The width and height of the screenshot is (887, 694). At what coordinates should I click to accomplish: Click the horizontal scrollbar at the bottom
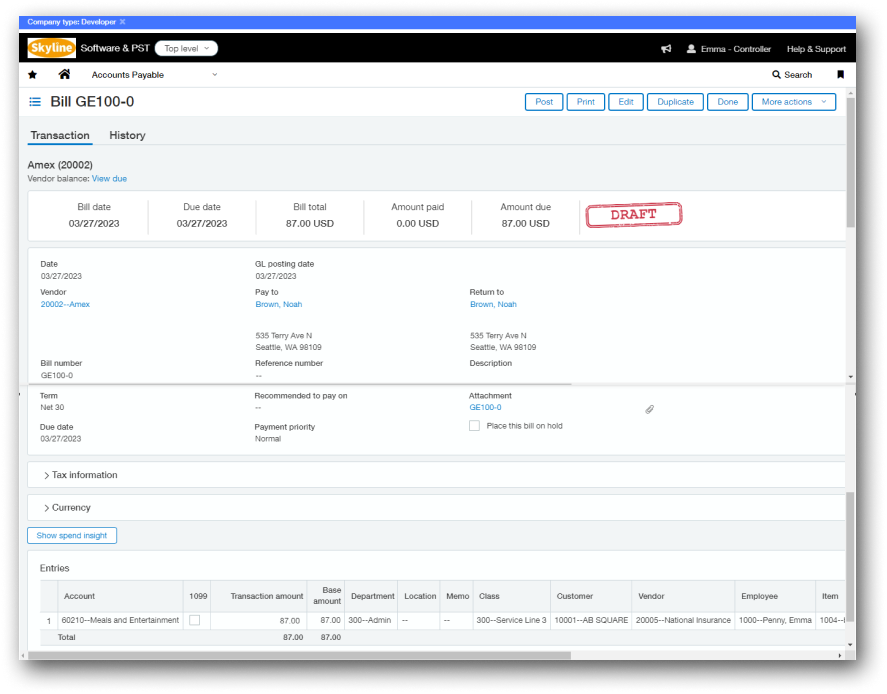click(x=300, y=656)
